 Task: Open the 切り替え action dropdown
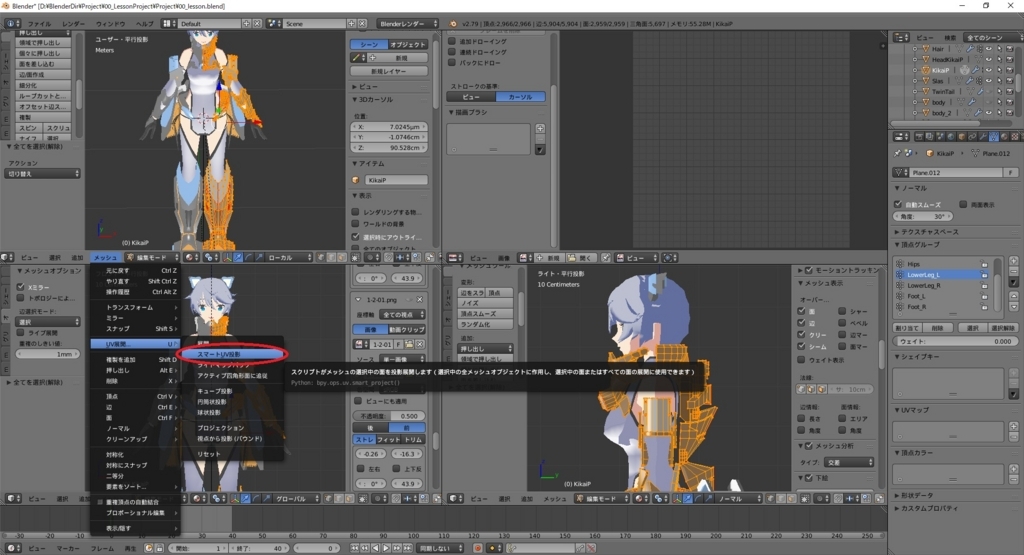pyautogui.click(x=43, y=174)
